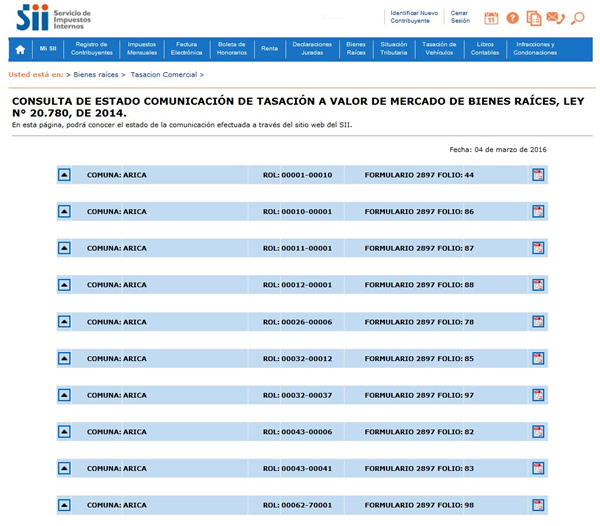This screenshot has height=526, width=600.
Task: Select Declaraciones Juradas in navigation bar
Action: (x=312, y=49)
